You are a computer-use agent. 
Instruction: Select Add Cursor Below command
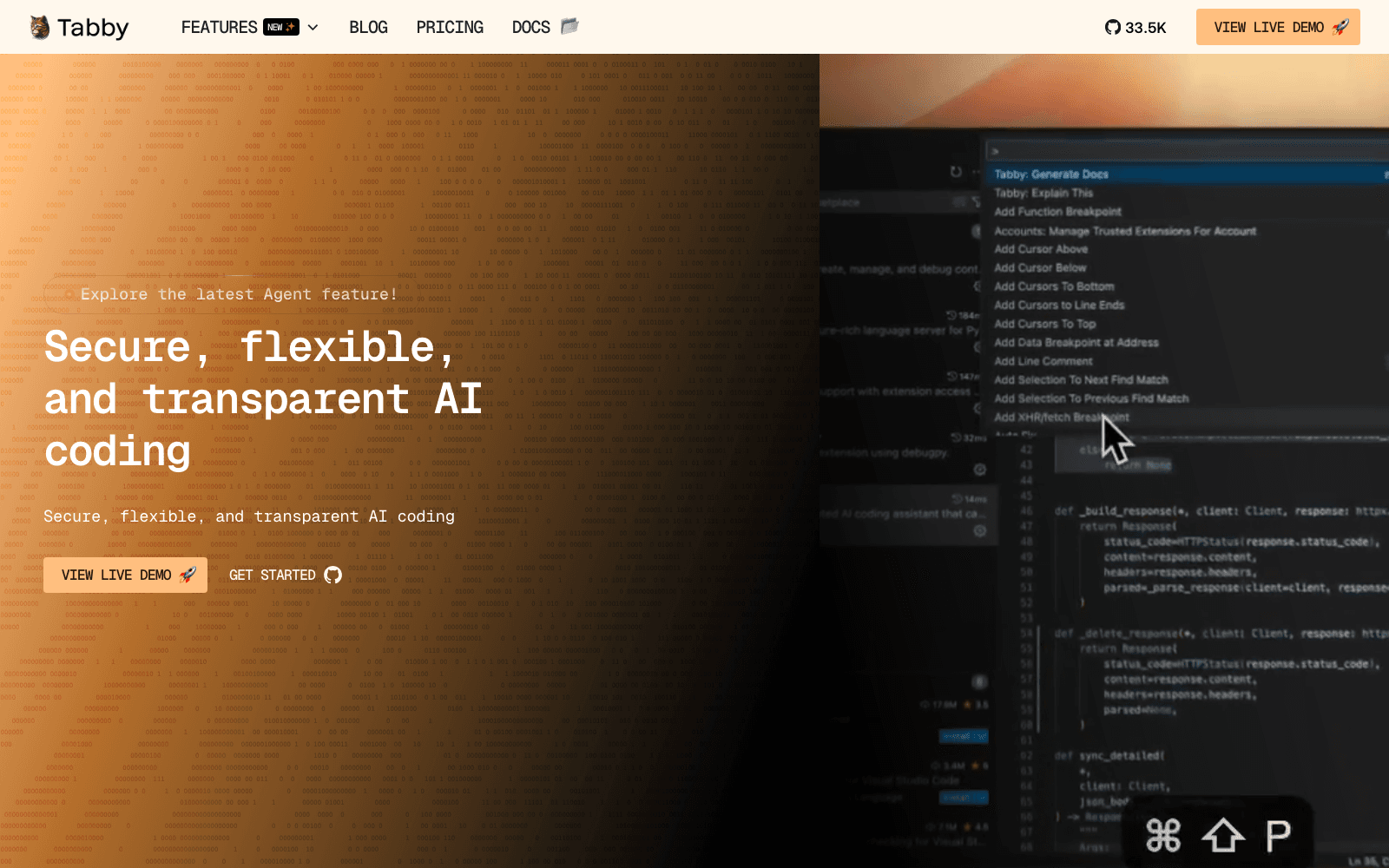point(1039,268)
